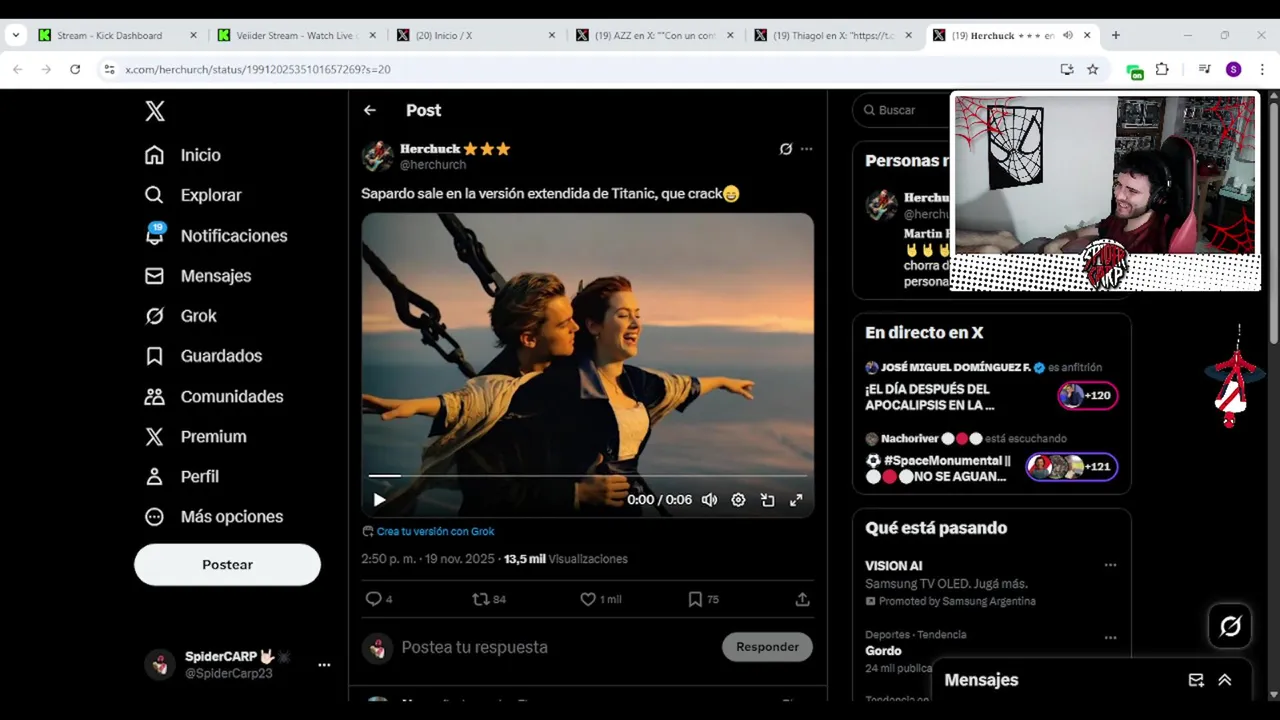Open Gordo trend options dots
The width and height of the screenshot is (1280, 720).
tap(1110, 638)
